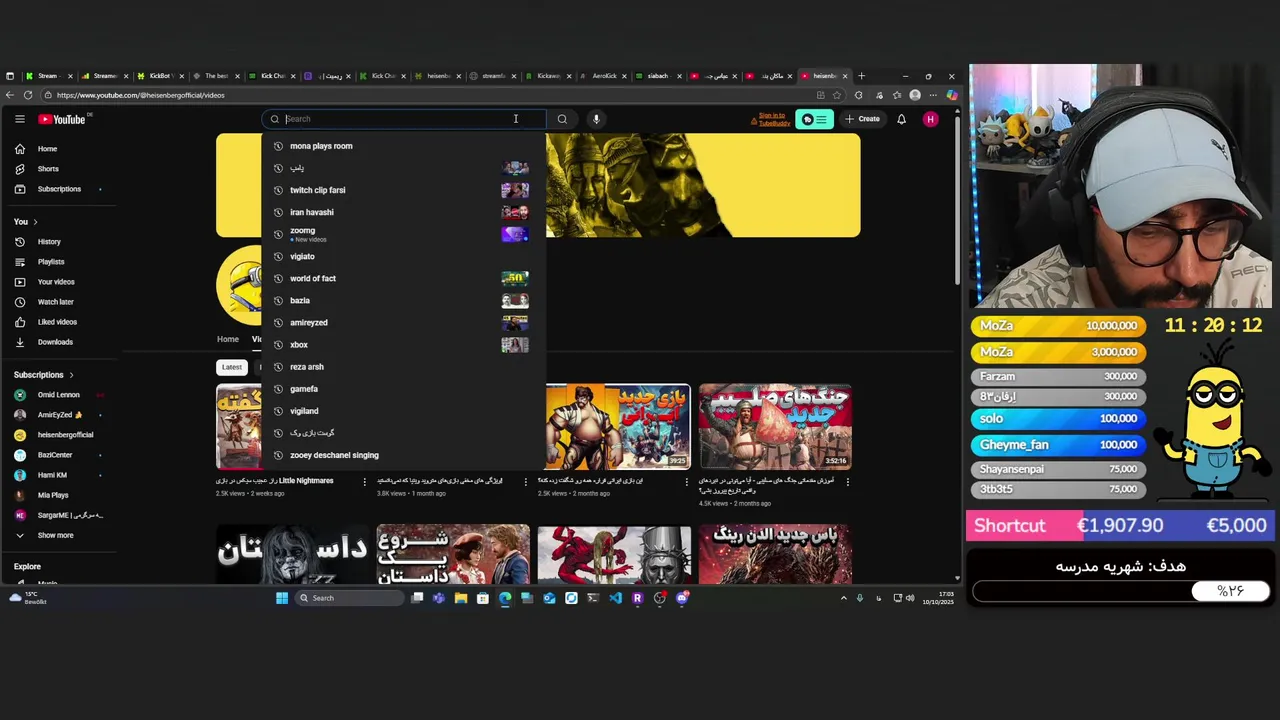Select 'xbox' search suggestion
The width and height of the screenshot is (1280, 720).
[403, 345]
